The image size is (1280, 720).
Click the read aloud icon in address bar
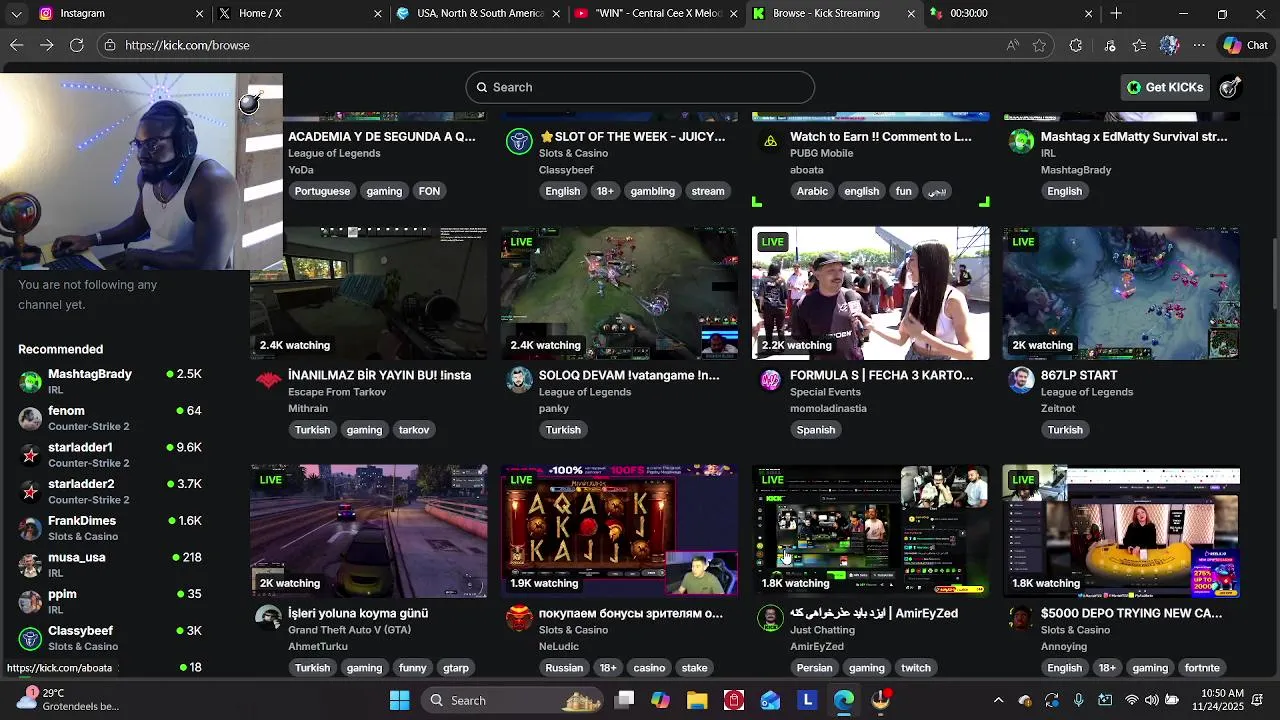click(1013, 45)
